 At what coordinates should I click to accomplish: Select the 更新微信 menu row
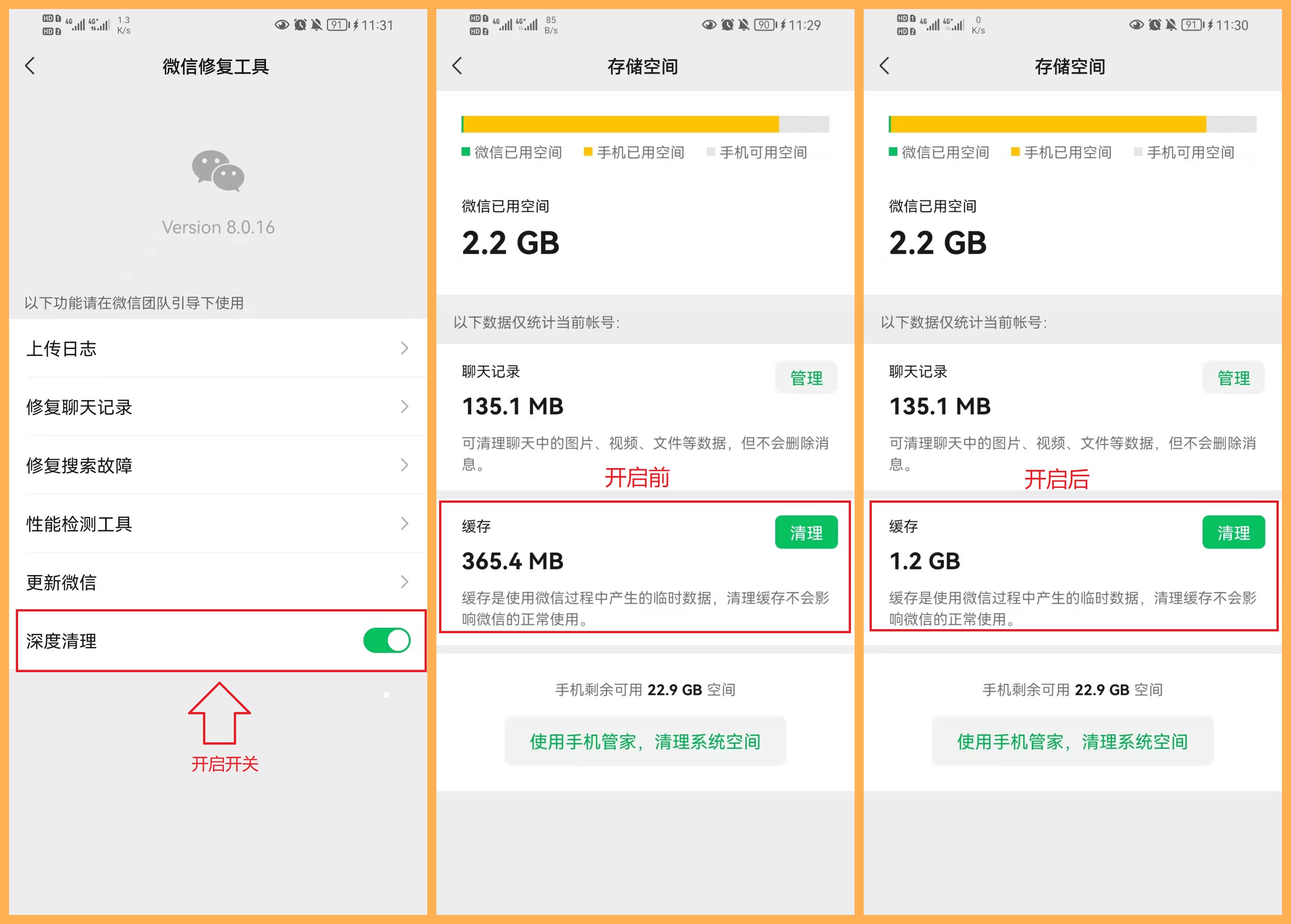click(218, 582)
